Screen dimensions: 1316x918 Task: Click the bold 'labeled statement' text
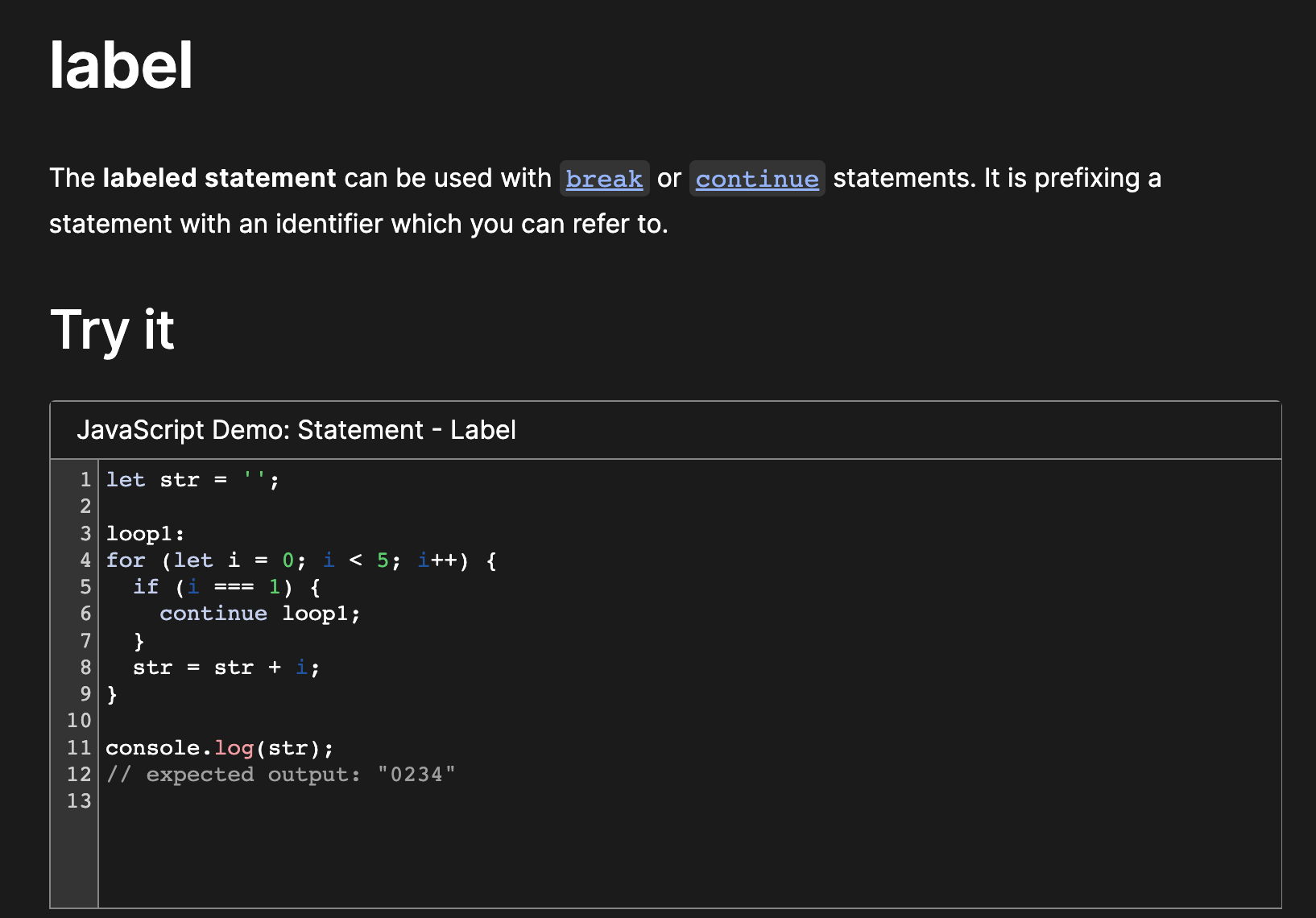pos(219,178)
